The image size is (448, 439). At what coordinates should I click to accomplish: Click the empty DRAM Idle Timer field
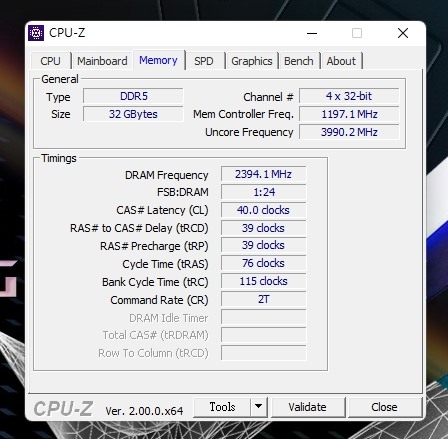pyautogui.click(x=263, y=317)
